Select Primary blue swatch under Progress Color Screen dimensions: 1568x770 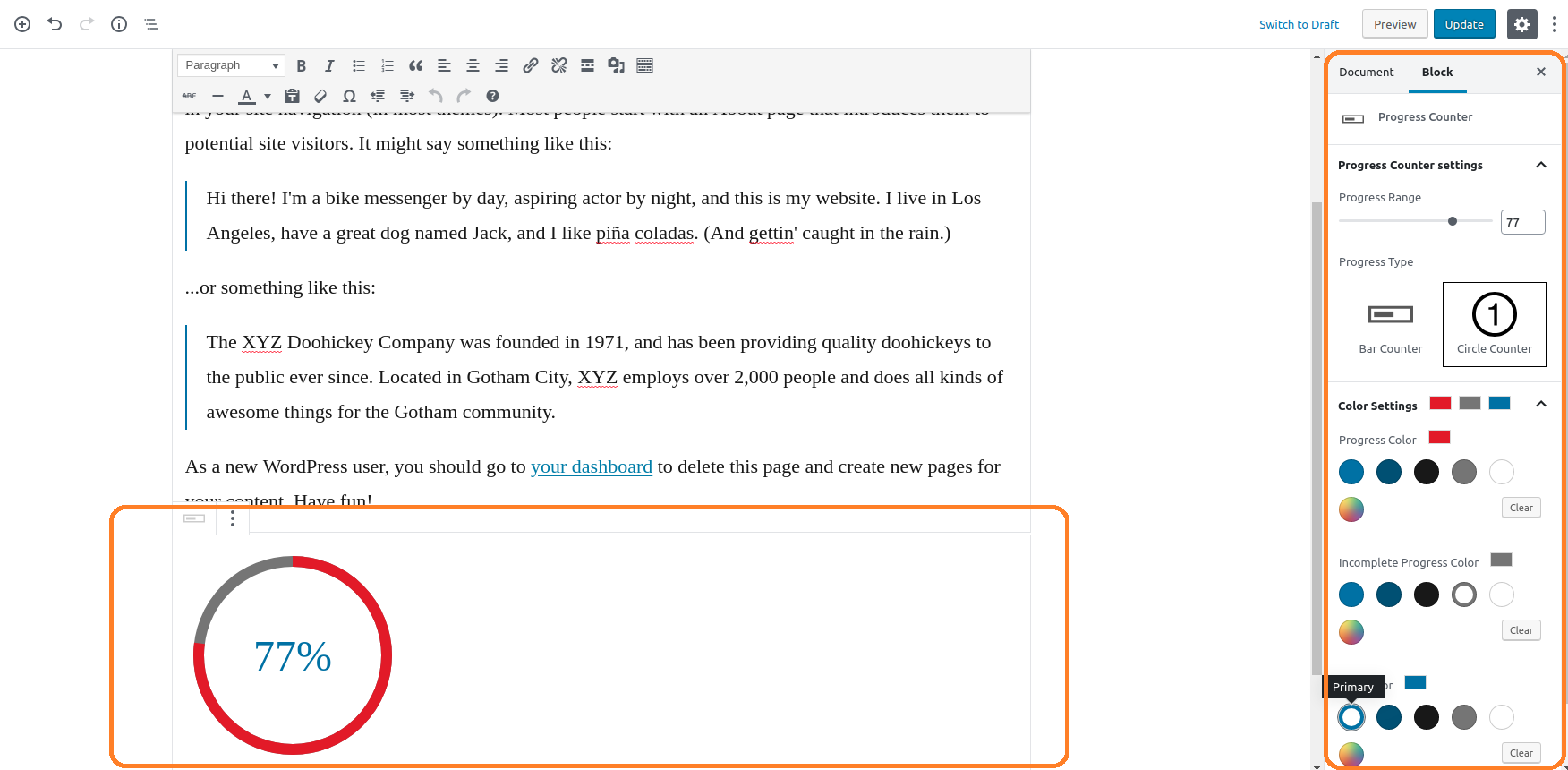[x=1351, y=472]
